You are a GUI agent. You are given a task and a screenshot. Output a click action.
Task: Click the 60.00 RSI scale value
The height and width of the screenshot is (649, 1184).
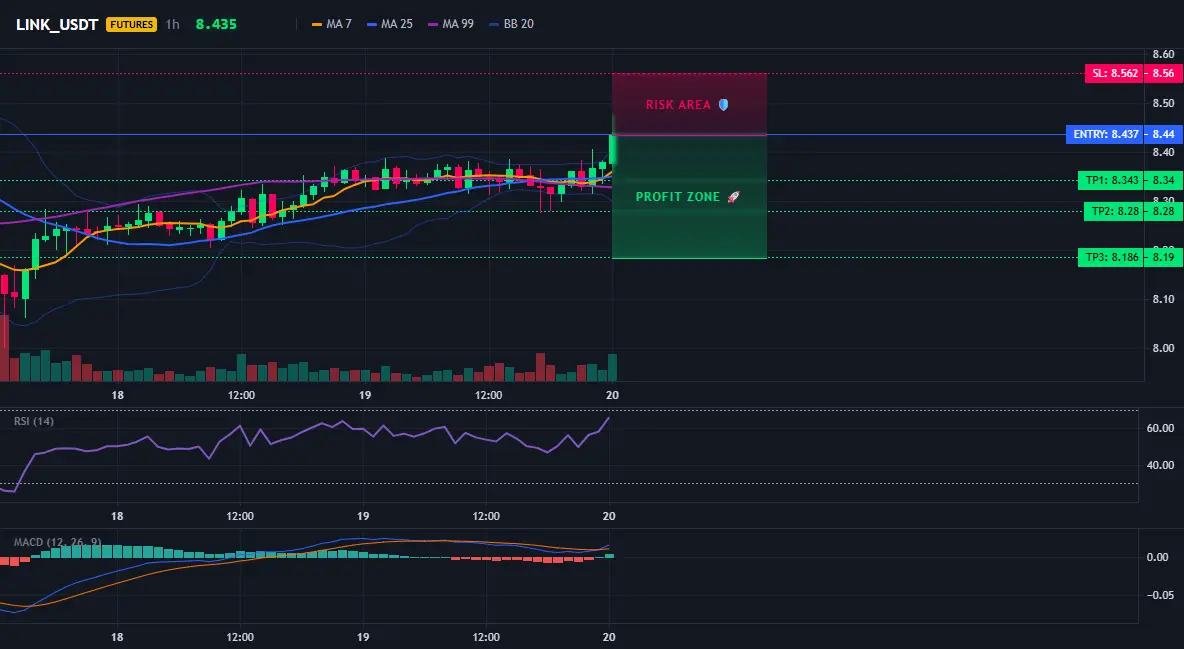point(1161,428)
